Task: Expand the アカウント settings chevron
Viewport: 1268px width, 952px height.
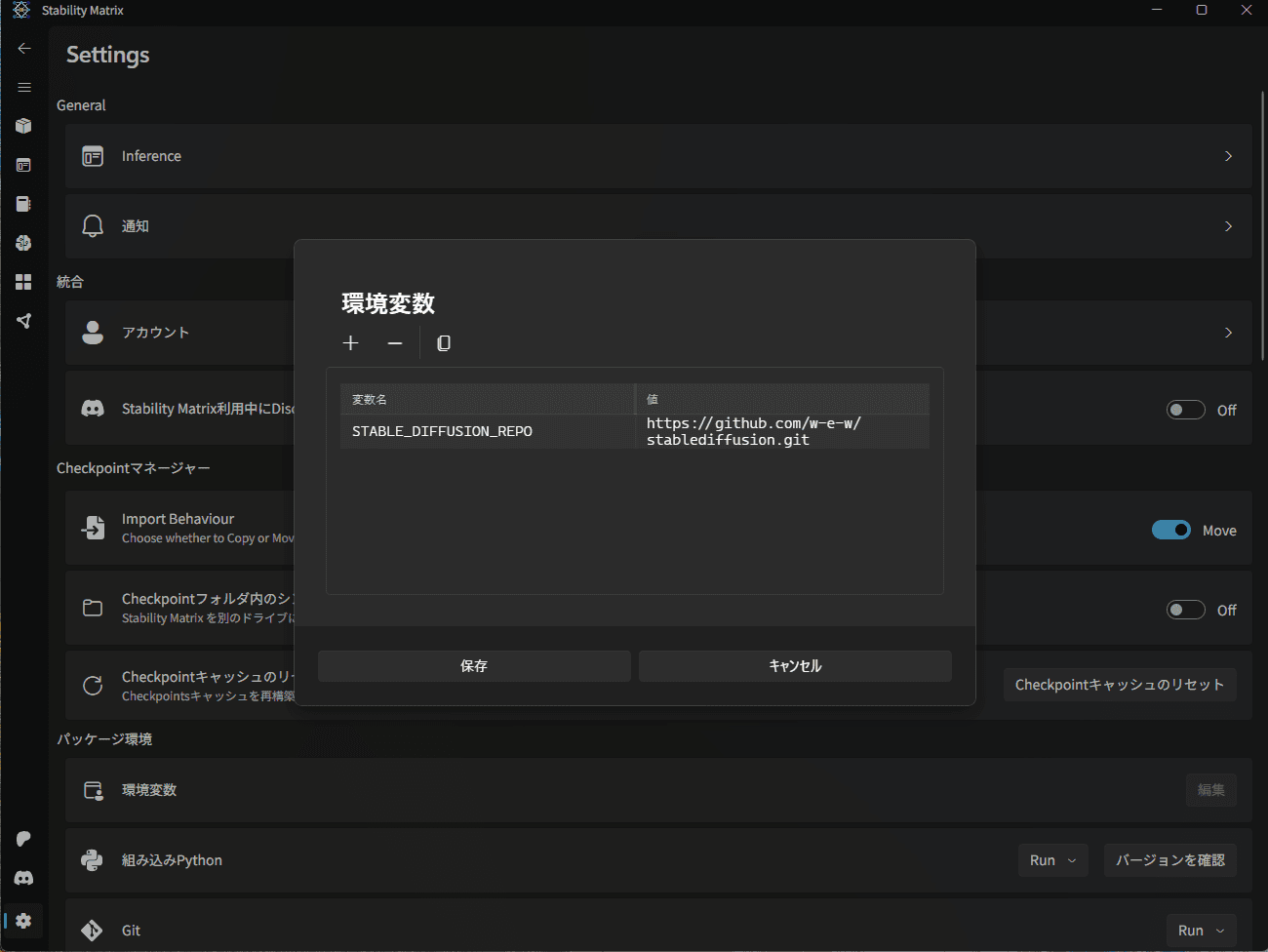Action: point(1228,333)
